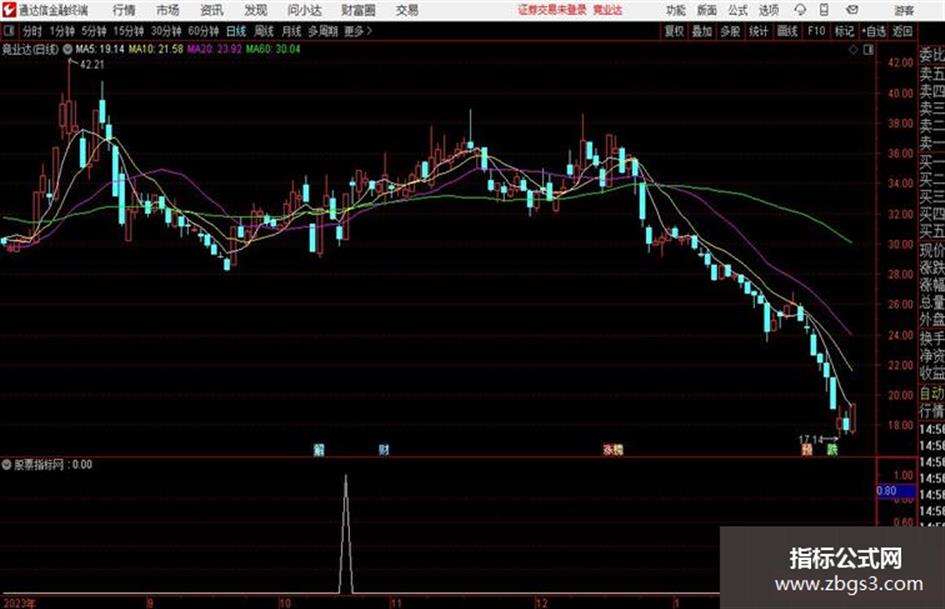
Task: Click the MA20: 23.92 indicator label
Action: (215, 49)
